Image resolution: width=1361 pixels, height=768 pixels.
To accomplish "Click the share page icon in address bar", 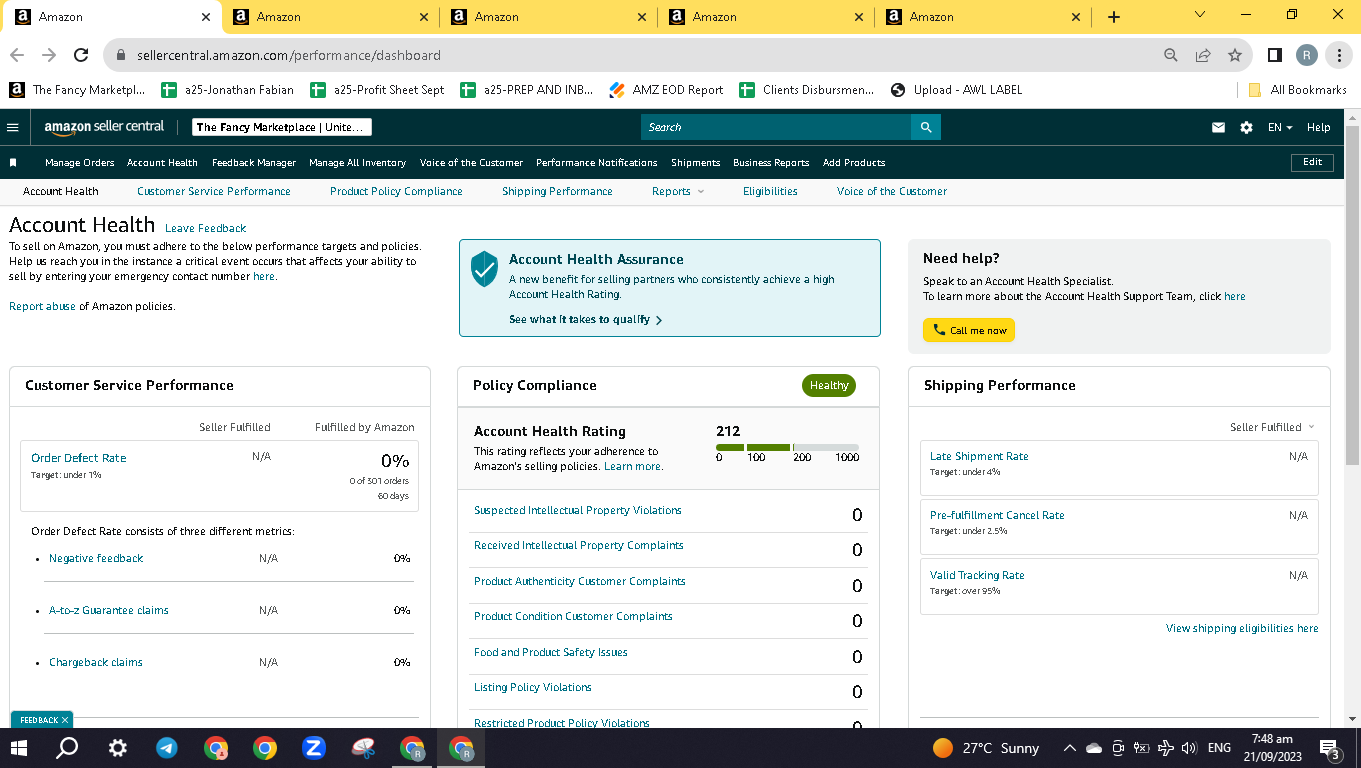I will [x=1203, y=55].
